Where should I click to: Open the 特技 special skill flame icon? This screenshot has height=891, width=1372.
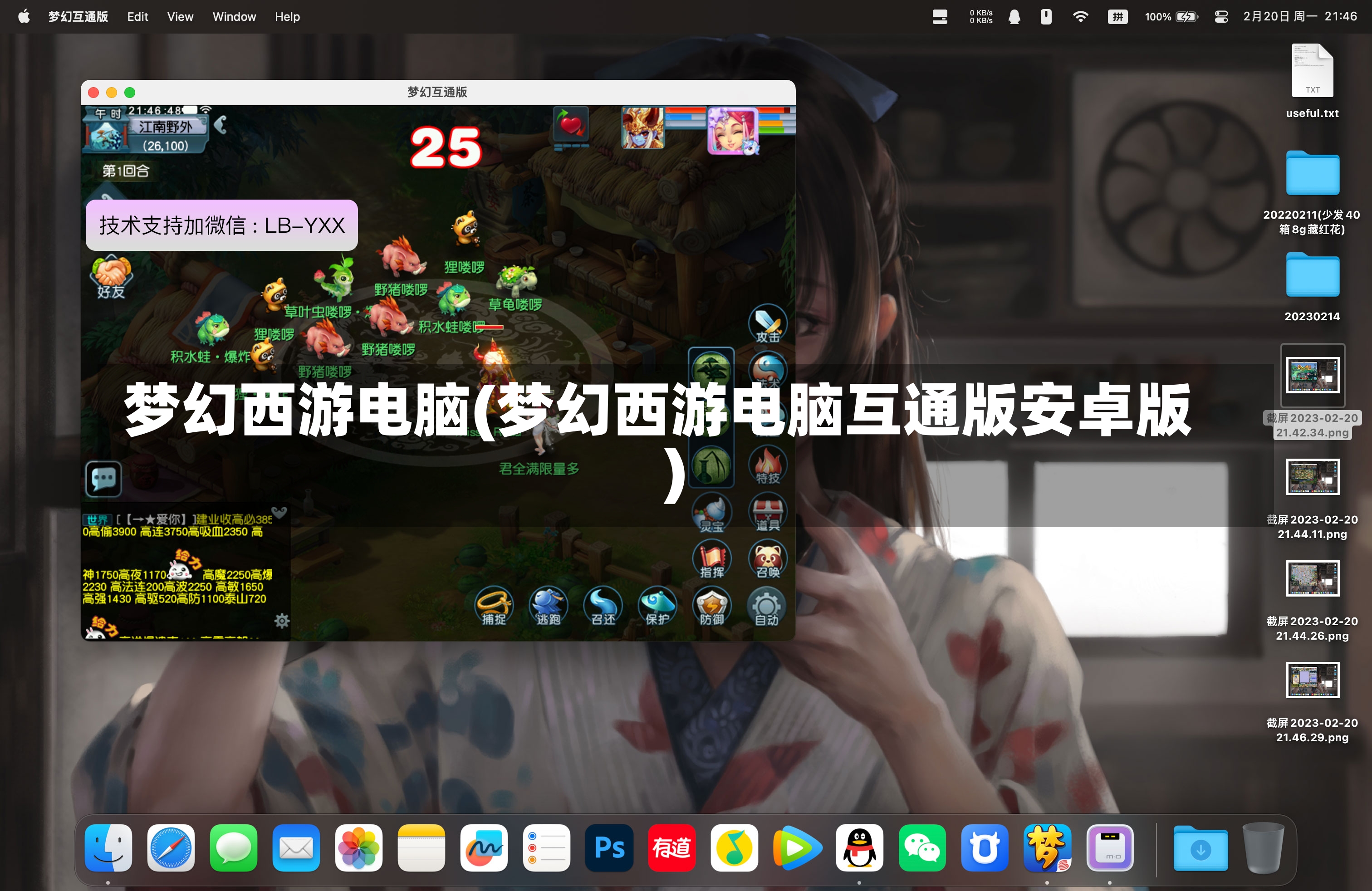[767, 465]
